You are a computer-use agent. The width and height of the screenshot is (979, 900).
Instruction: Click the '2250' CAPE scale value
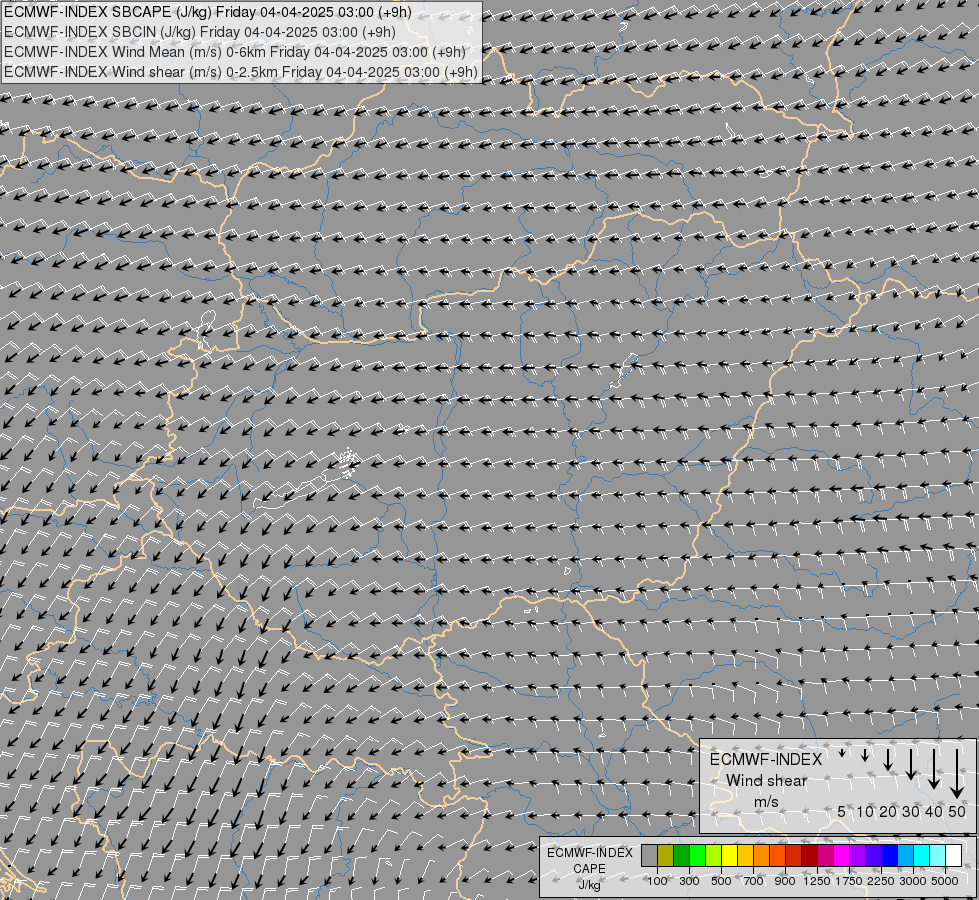[x=881, y=881]
